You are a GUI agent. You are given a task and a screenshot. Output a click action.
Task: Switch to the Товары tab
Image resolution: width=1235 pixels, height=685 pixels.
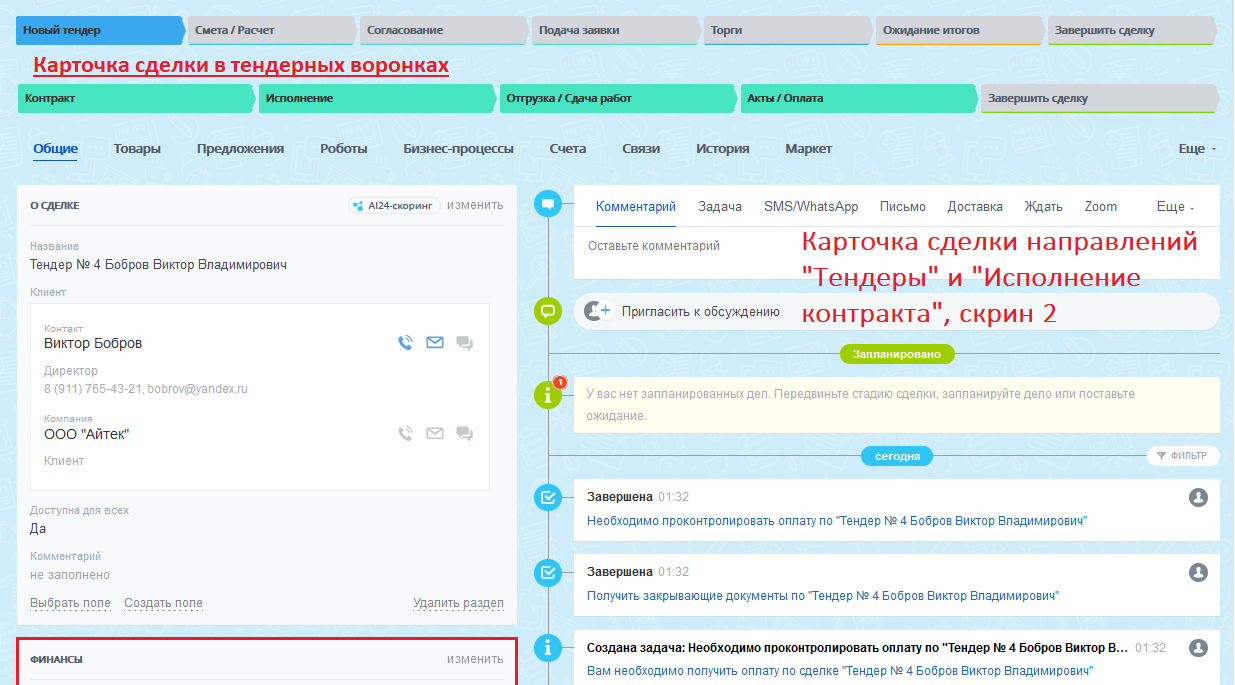[x=137, y=149]
